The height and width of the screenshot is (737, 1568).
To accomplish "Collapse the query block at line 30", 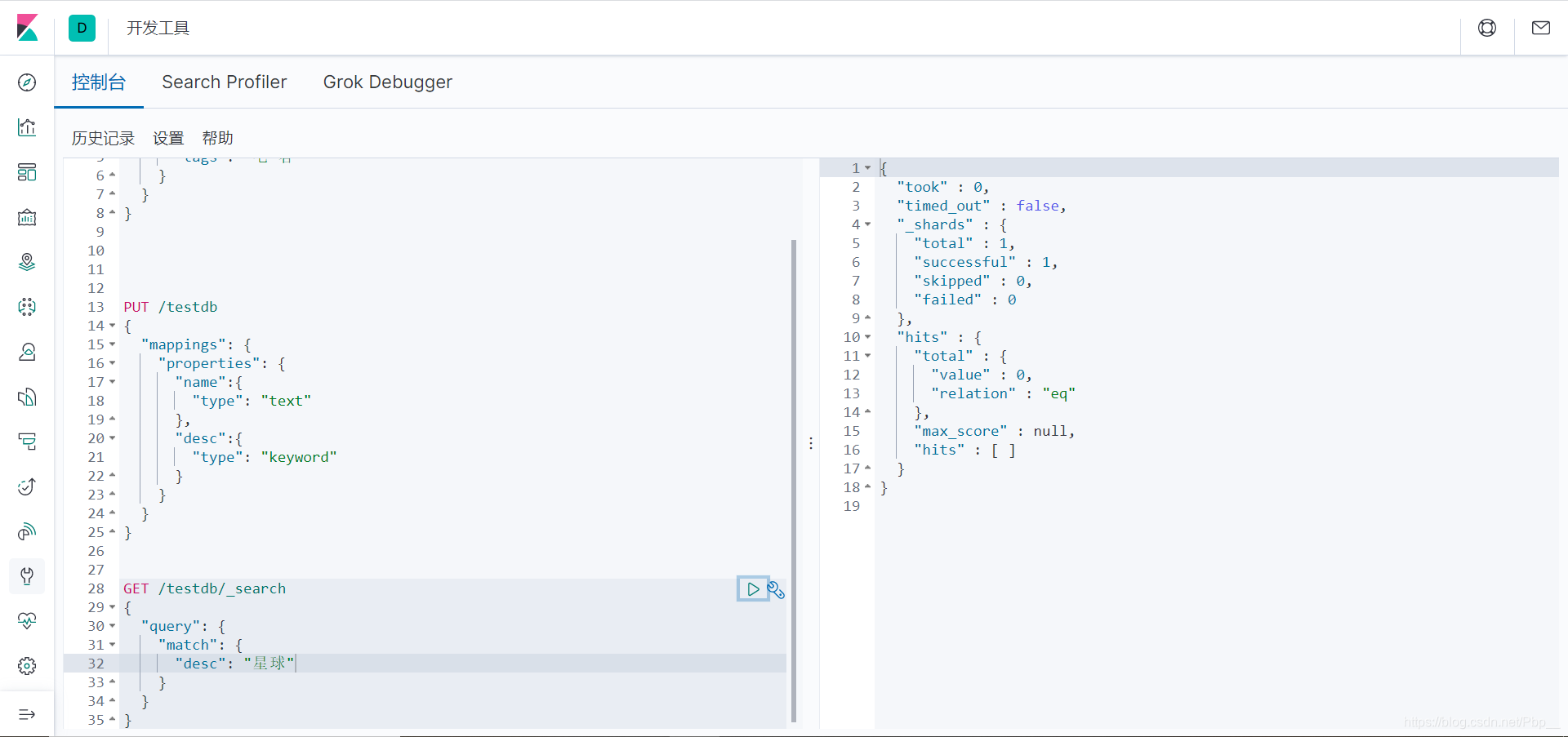I will pyautogui.click(x=113, y=626).
